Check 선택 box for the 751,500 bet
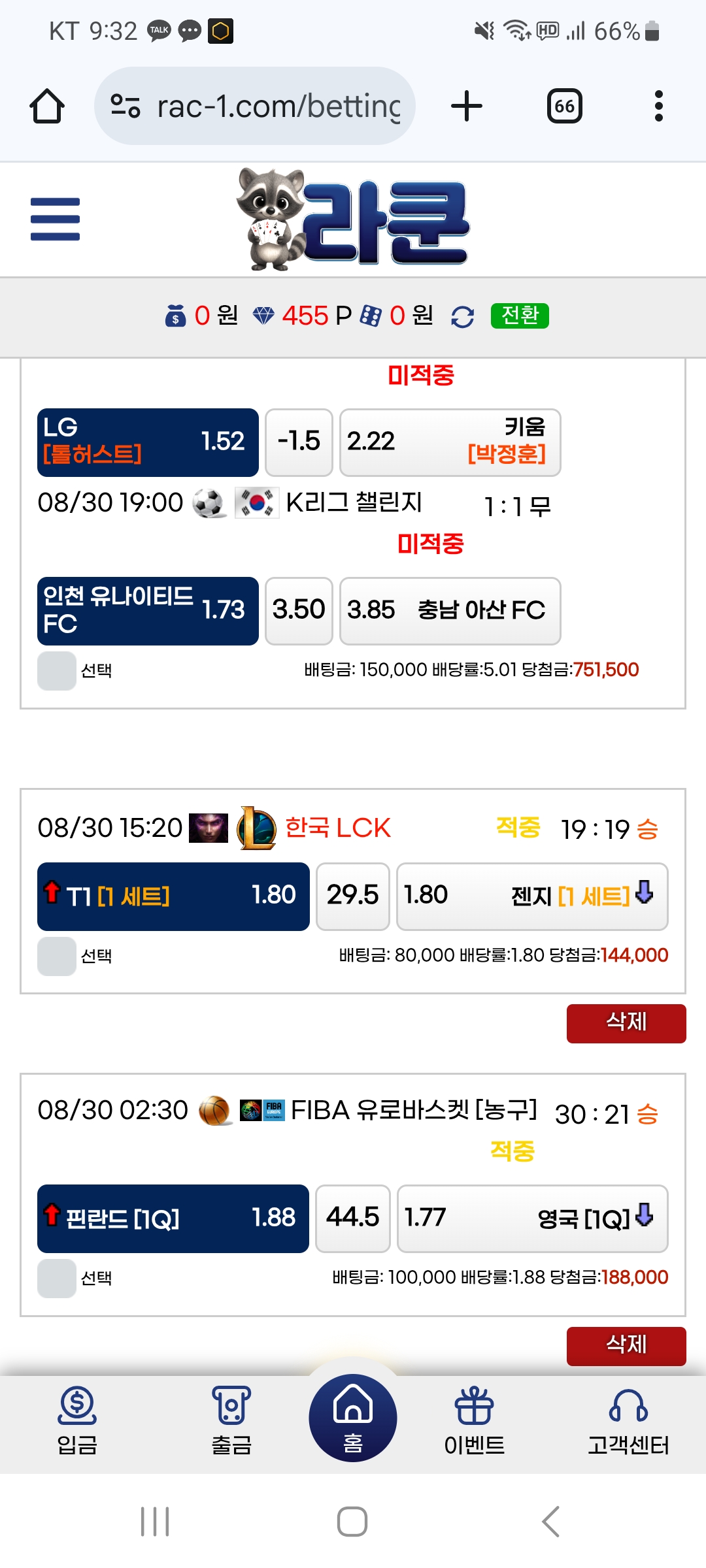This screenshot has height=1568, width=706. coord(57,671)
